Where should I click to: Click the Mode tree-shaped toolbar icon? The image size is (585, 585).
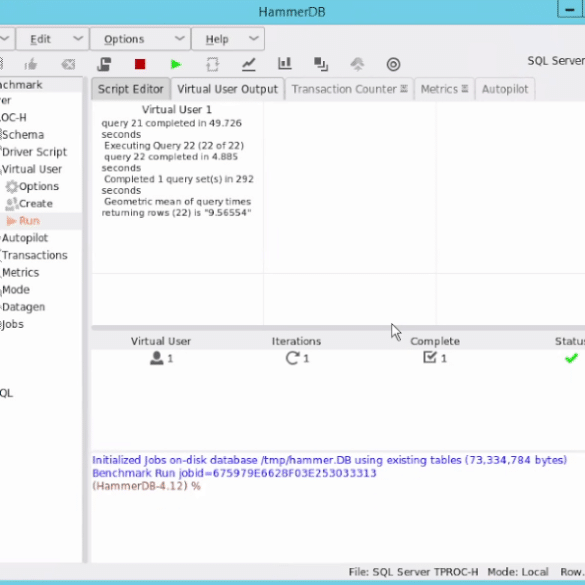[x=357, y=64]
